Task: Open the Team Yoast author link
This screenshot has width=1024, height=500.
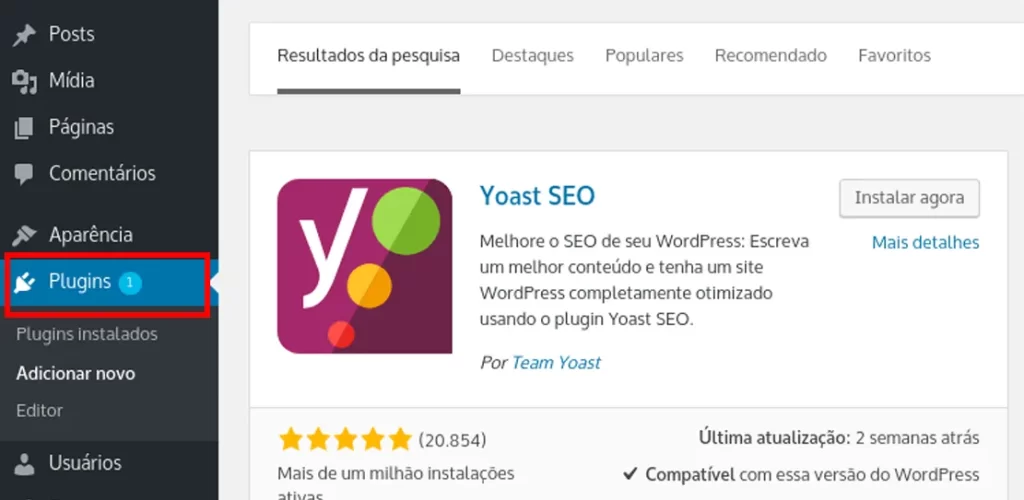Action: [x=556, y=363]
